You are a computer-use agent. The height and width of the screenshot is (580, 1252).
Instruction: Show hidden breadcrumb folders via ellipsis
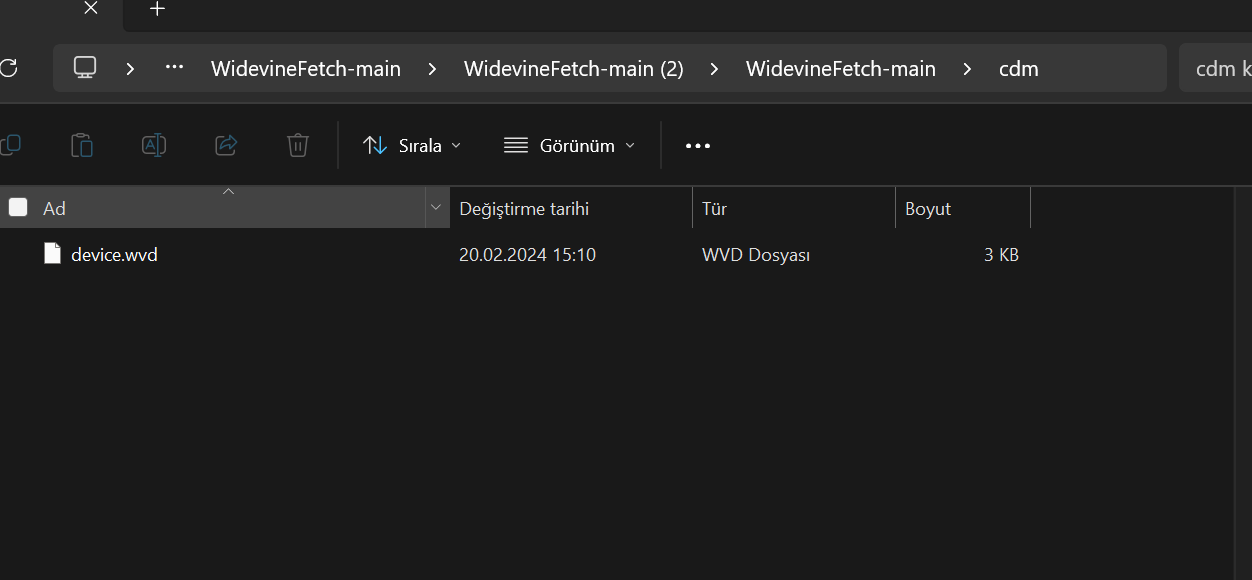(175, 68)
